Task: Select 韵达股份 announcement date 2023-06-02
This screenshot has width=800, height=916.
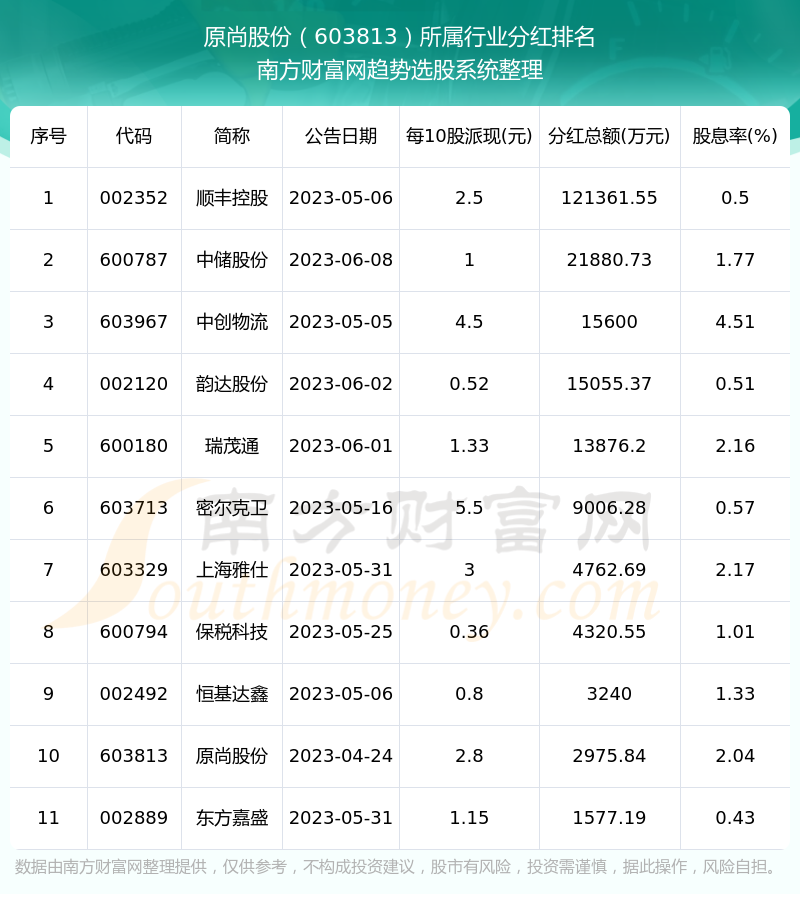Action: click(x=341, y=384)
